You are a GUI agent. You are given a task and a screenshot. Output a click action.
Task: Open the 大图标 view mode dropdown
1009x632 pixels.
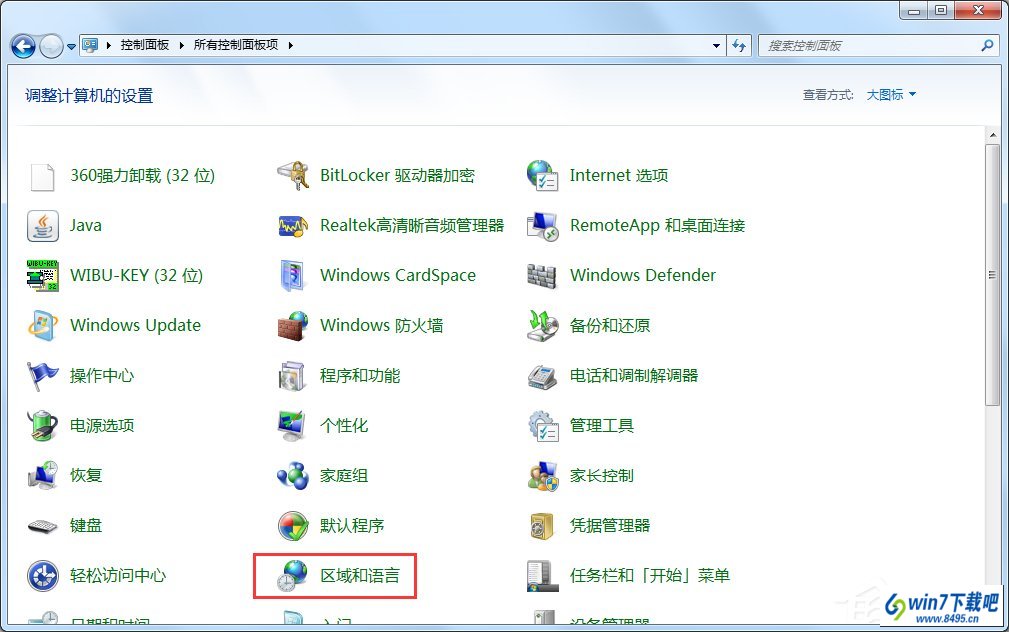891,95
